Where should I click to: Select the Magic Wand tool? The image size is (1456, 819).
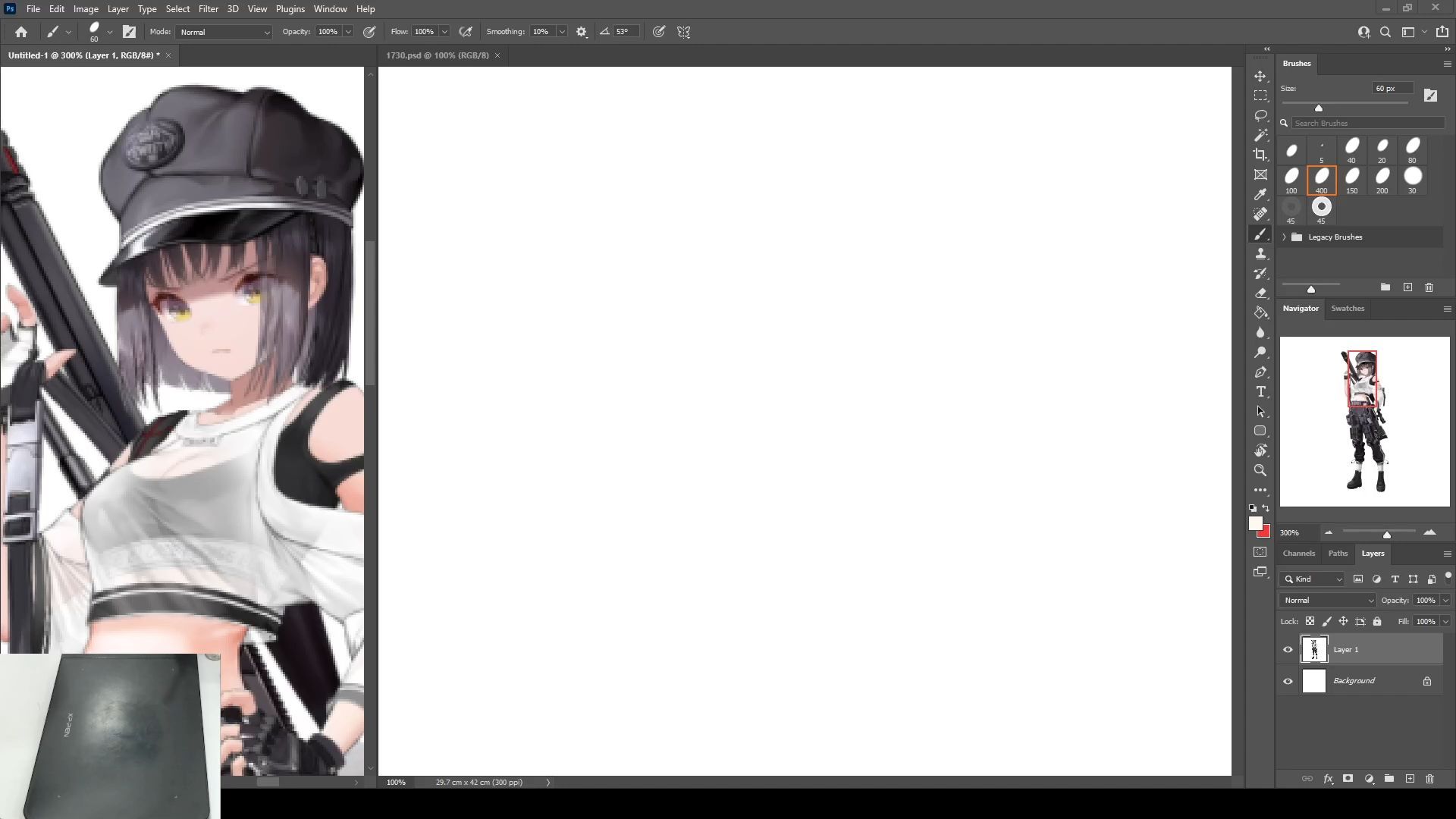(x=1260, y=136)
